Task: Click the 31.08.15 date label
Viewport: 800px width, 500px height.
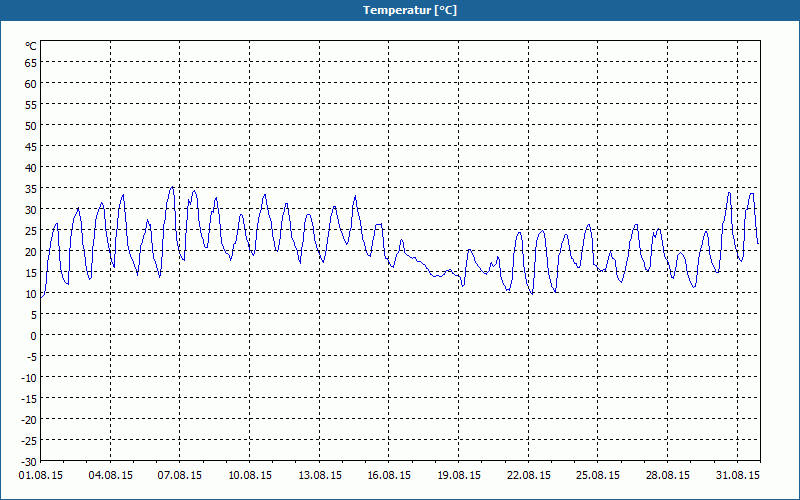Action: pyautogui.click(x=737, y=476)
